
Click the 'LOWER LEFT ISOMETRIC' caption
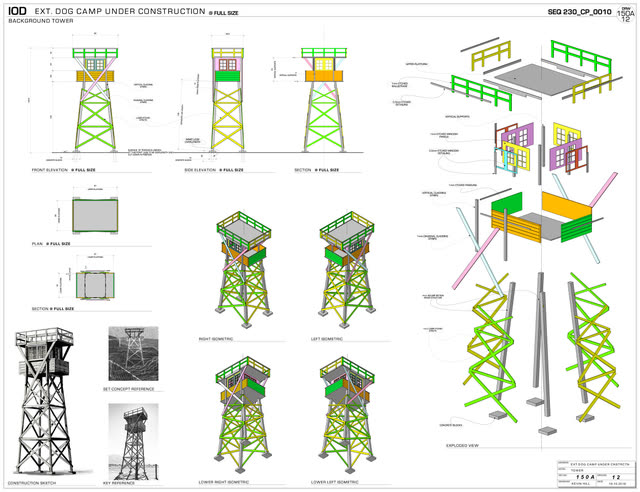(x=335, y=482)
